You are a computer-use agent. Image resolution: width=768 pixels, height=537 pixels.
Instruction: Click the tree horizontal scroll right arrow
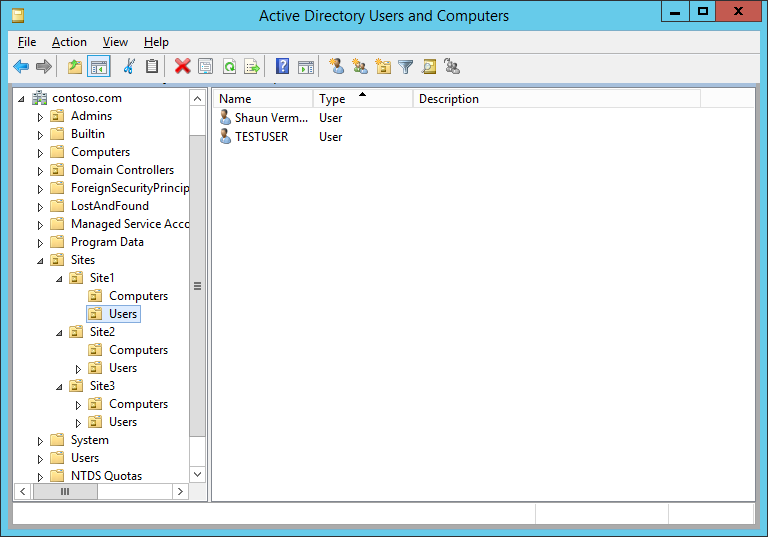coord(180,491)
